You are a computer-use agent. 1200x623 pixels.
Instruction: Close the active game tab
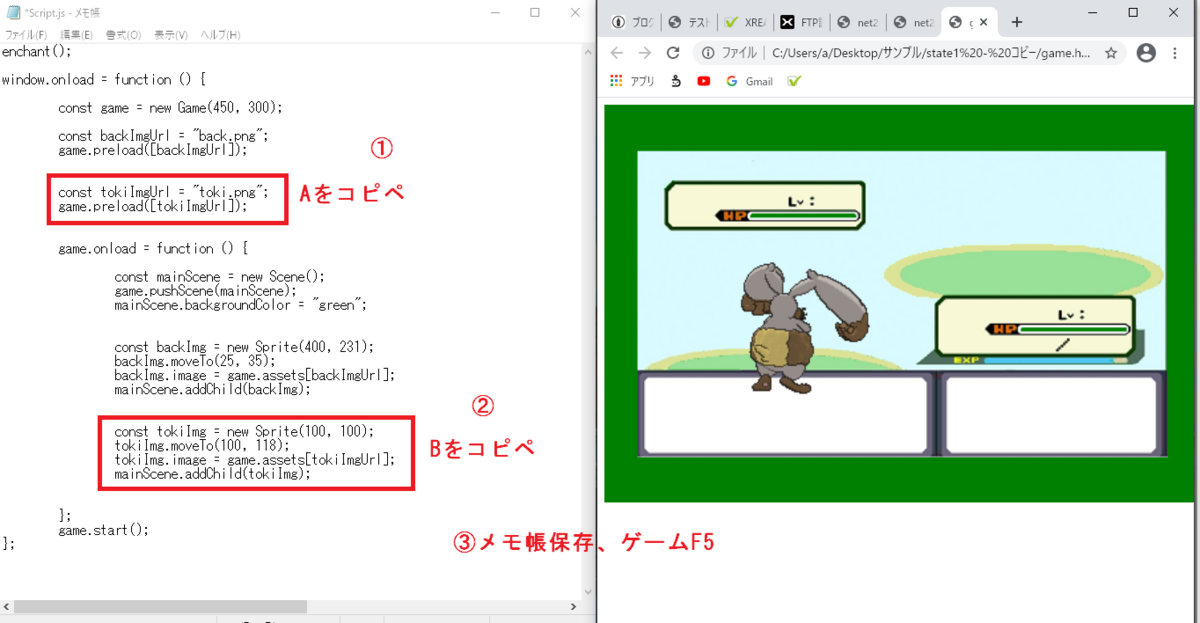coord(983,22)
